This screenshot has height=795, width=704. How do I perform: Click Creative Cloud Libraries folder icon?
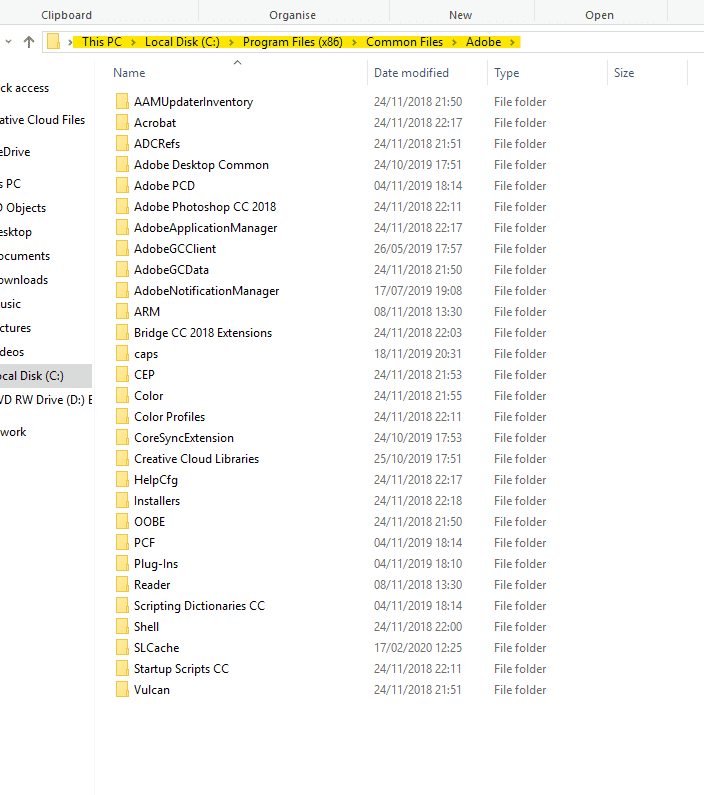coord(122,458)
